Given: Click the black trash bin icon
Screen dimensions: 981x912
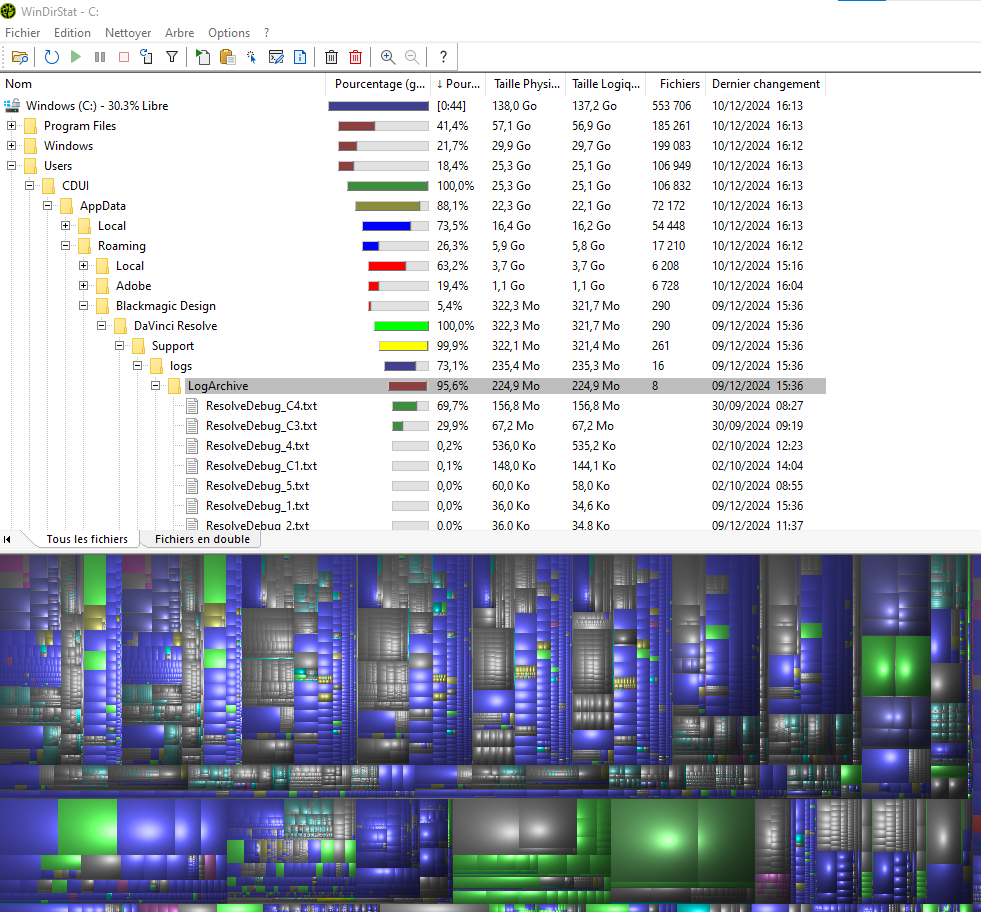Looking at the screenshot, I should 332,57.
